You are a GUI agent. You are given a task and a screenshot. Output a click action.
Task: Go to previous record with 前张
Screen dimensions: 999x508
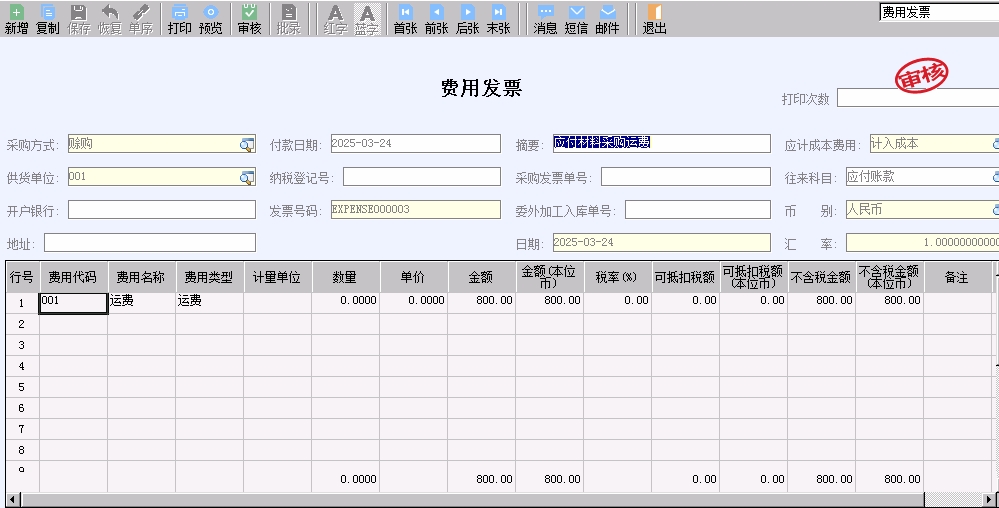[x=436, y=19]
